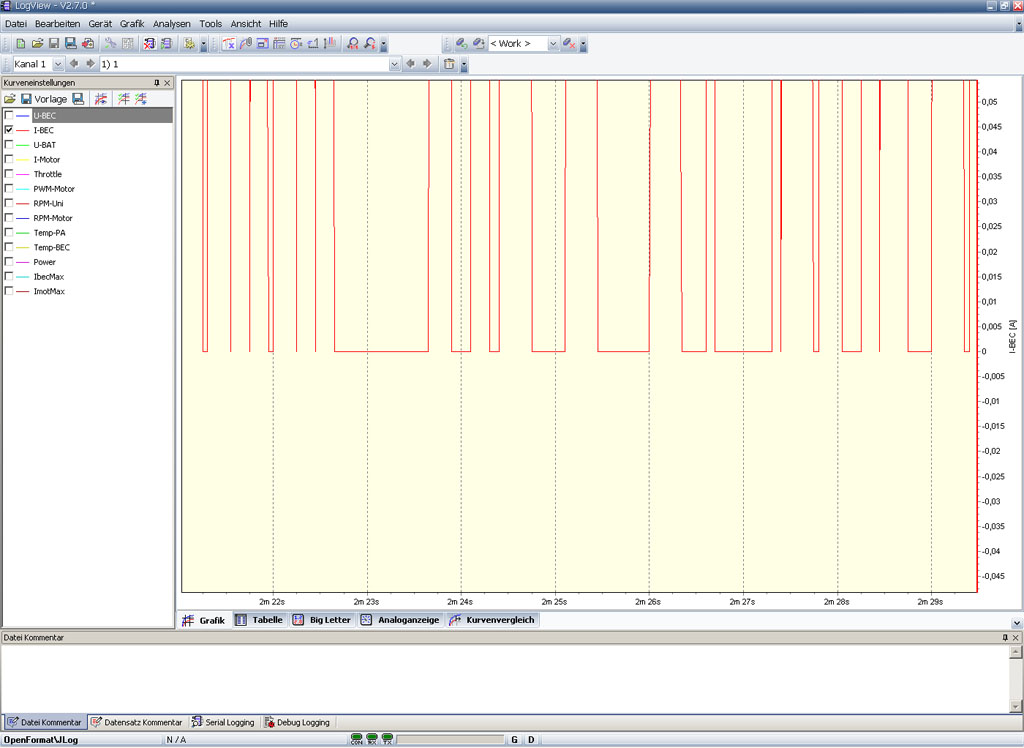Enable the U-BEC curve checkbox
Viewport: 1024px width, 748px height.
9,116
